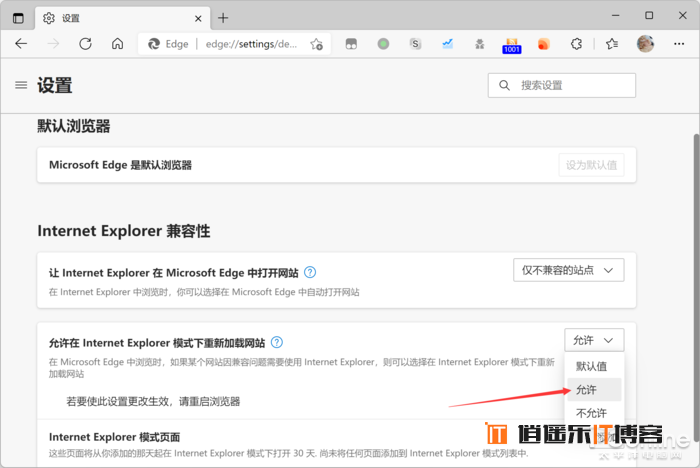Viewport: 700px width, 468px height.
Task: Go back with the back arrow
Action: click(x=21, y=44)
